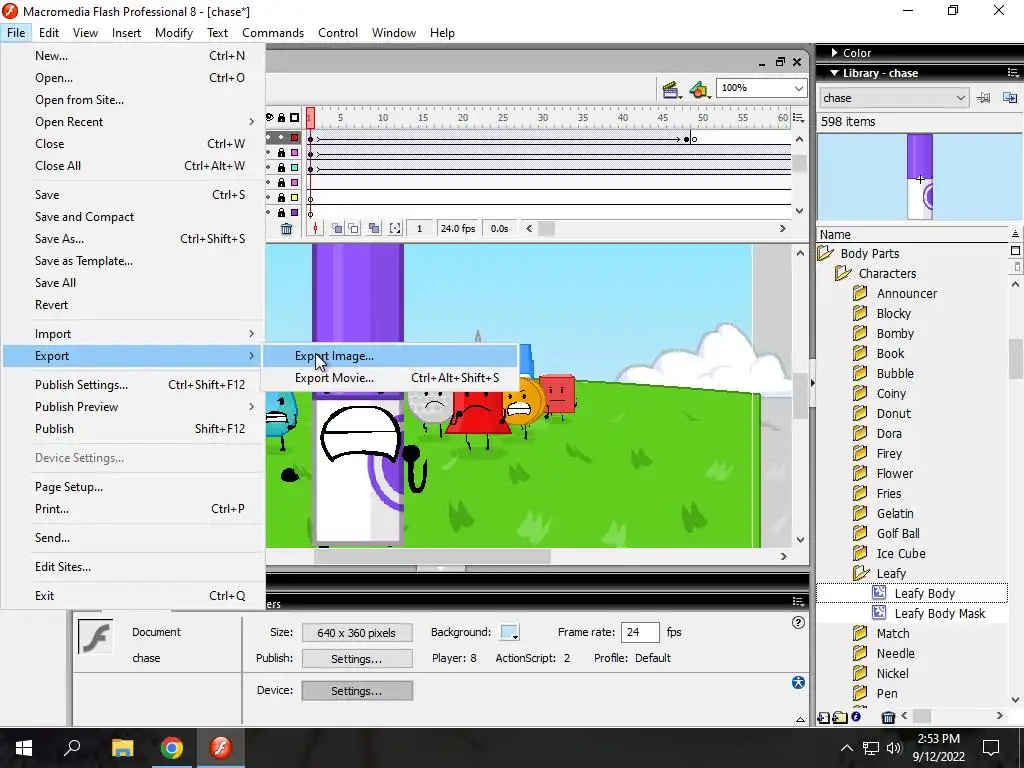Screen dimensions: 1024x768
Task: Click the timeline horizontal scrollbar thumb
Action: pos(546,229)
